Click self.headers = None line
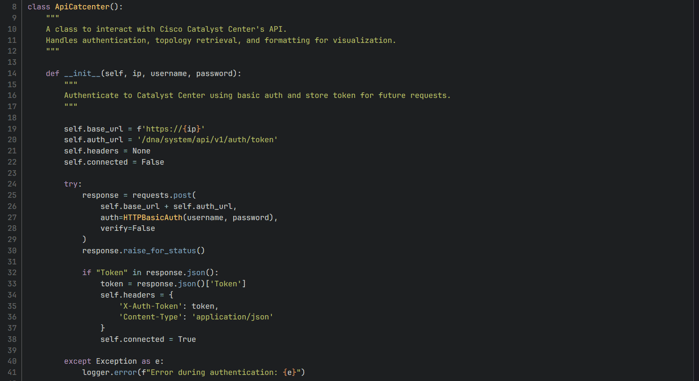This screenshot has height=381, width=699. 107,151
